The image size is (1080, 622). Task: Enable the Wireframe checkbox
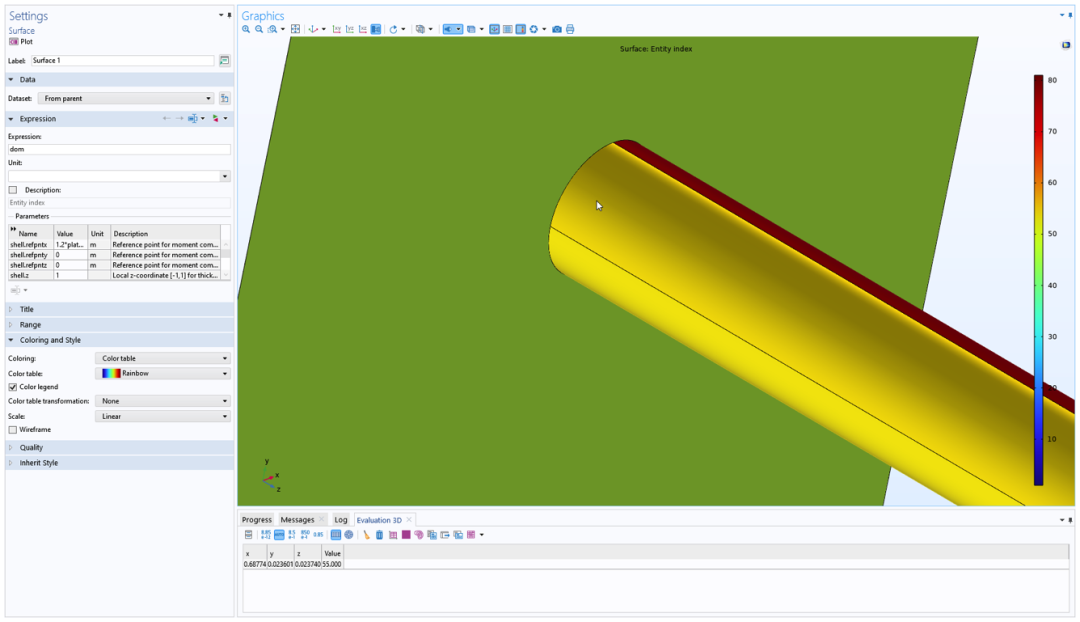12,429
